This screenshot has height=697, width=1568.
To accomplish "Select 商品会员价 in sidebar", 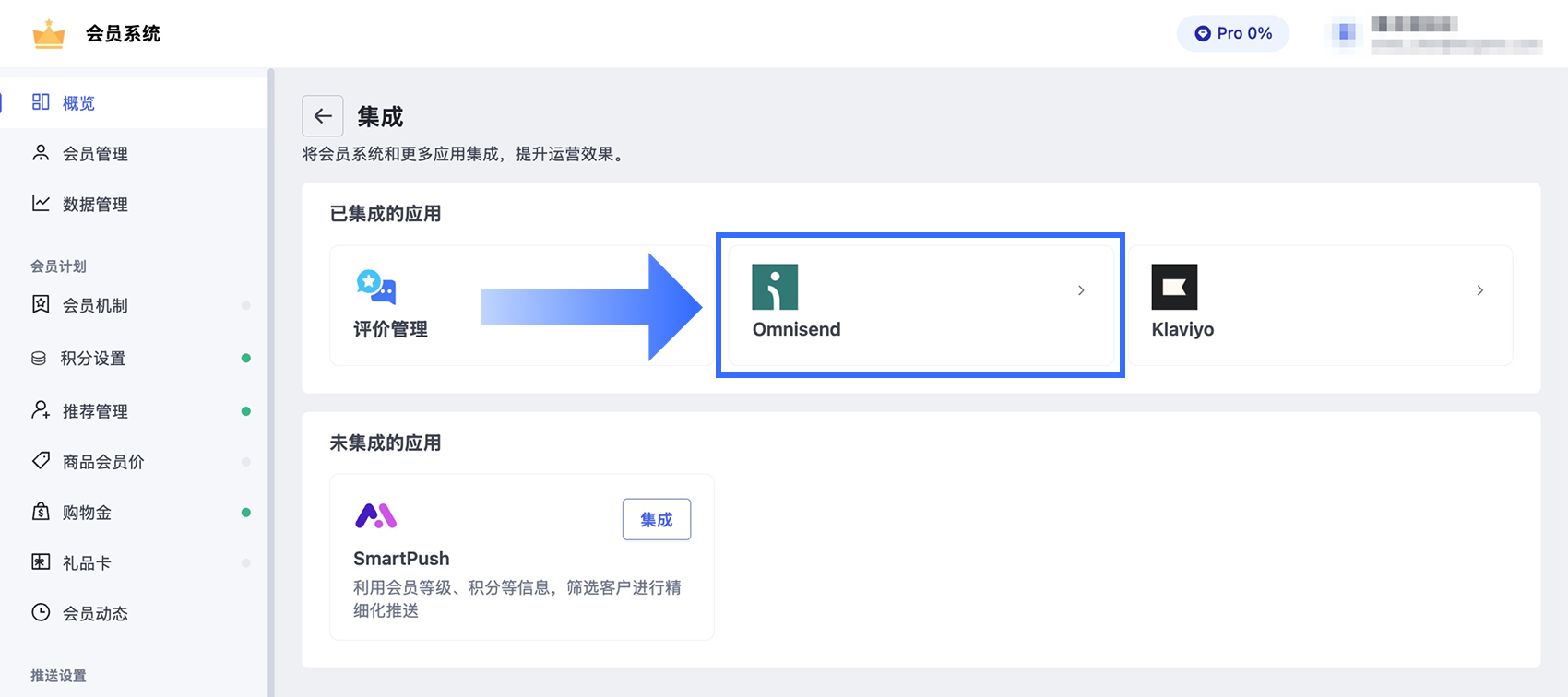I will (x=134, y=461).
